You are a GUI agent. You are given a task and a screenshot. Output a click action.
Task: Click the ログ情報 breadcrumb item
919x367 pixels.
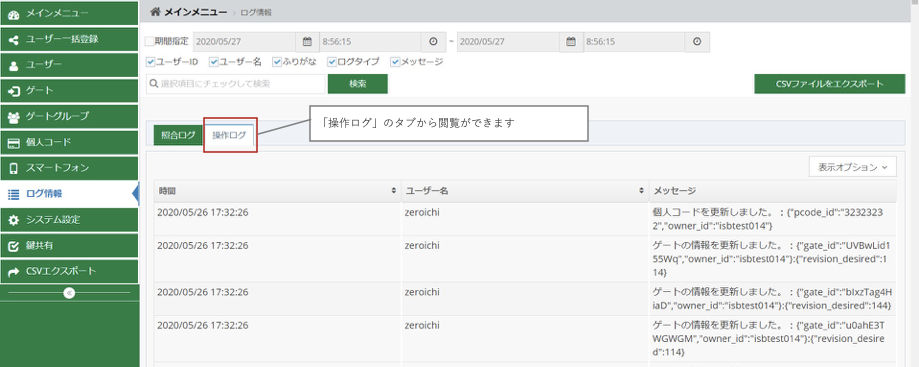(256, 12)
